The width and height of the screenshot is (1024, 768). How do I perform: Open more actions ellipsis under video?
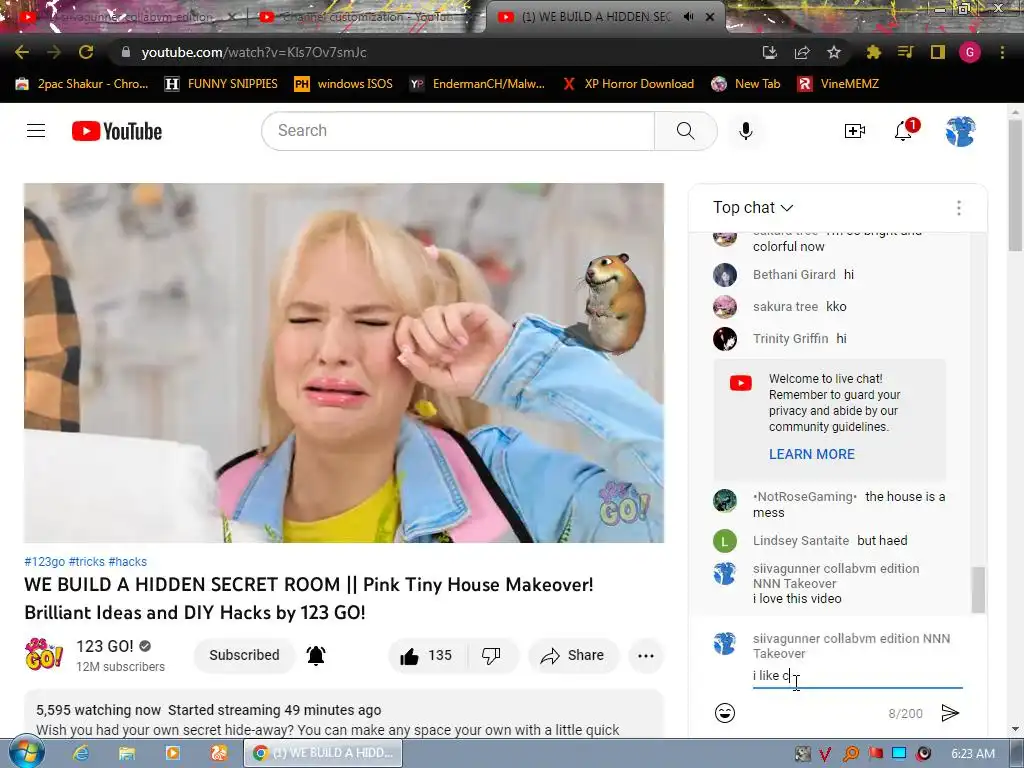pyautogui.click(x=646, y=656)
